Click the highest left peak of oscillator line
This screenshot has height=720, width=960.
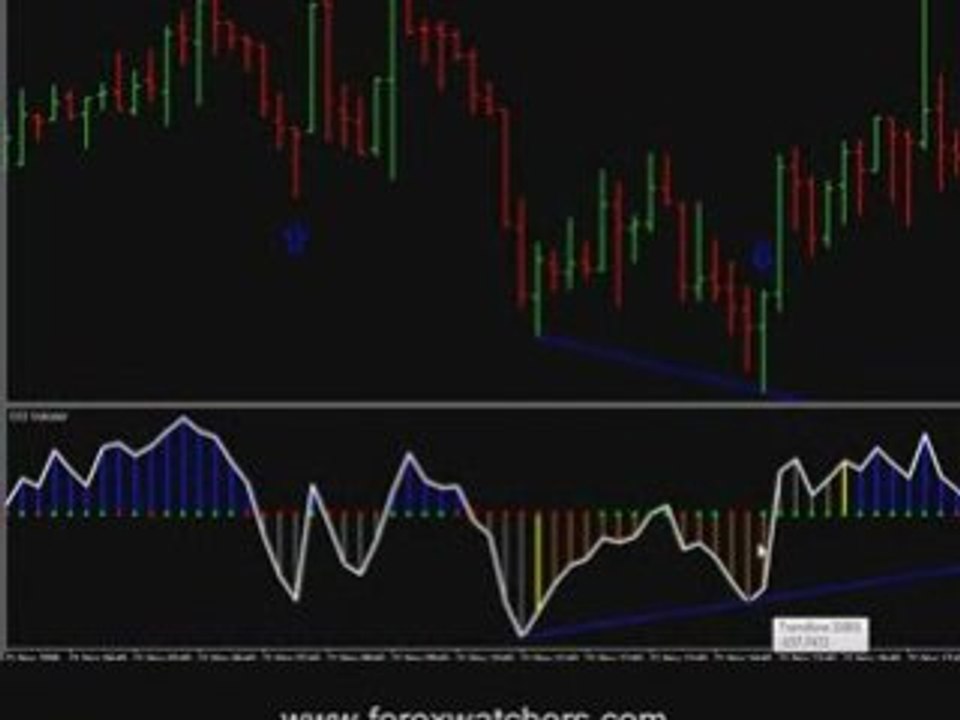click(183, 419)
